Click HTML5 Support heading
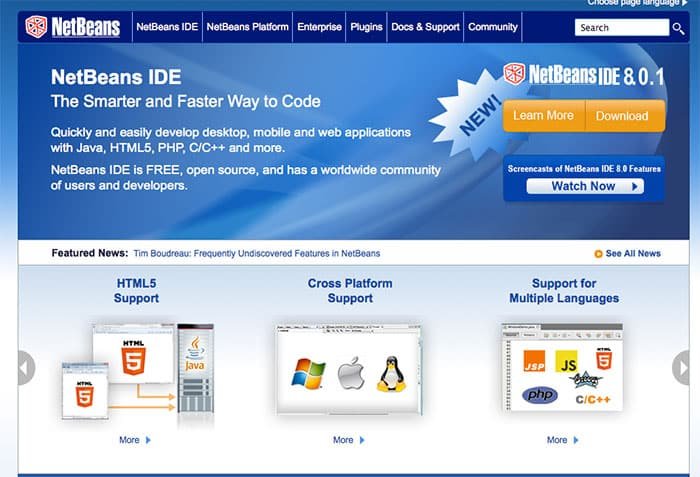Image resolution: width=700 pixels, height=477 pixels. click(x=136, y=291)
